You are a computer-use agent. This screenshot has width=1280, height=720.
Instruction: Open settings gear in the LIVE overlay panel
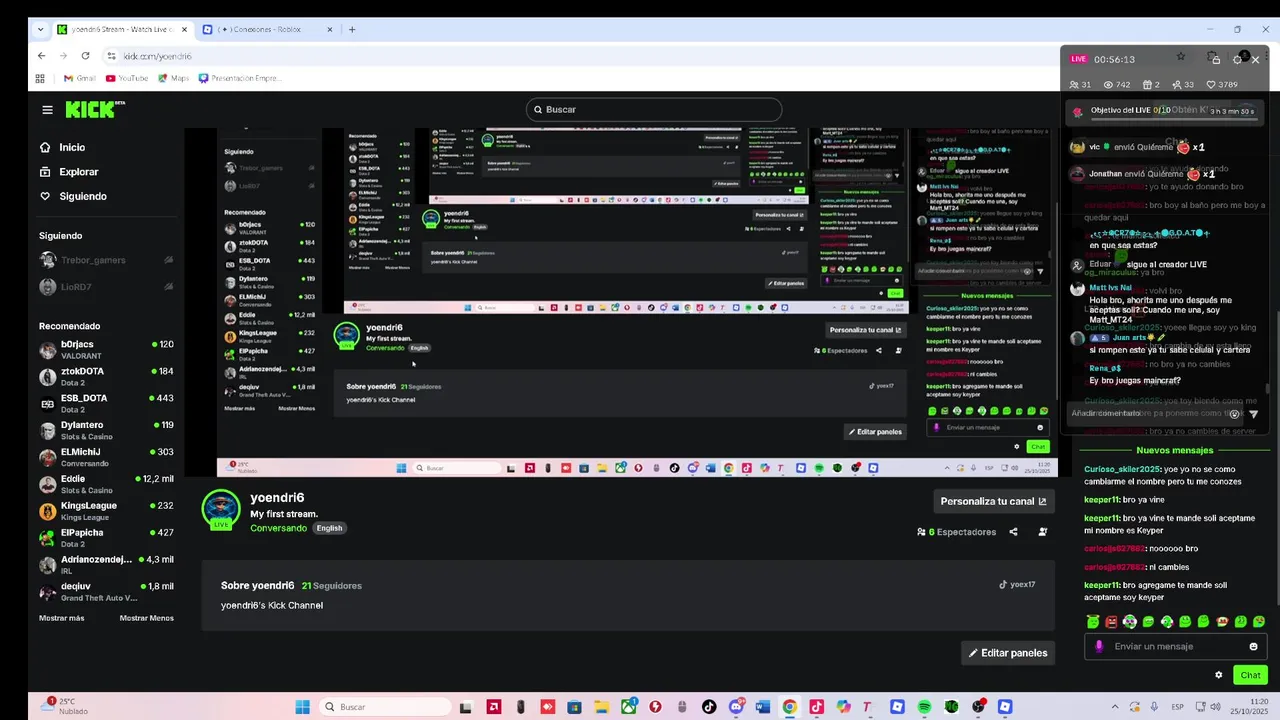pos(1236,59)
